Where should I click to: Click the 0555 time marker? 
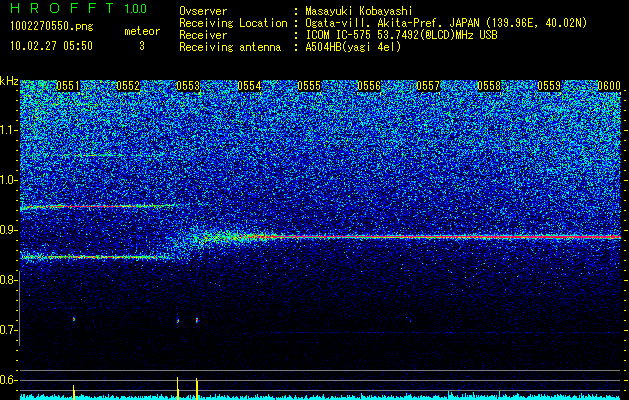tap(309, 86)
